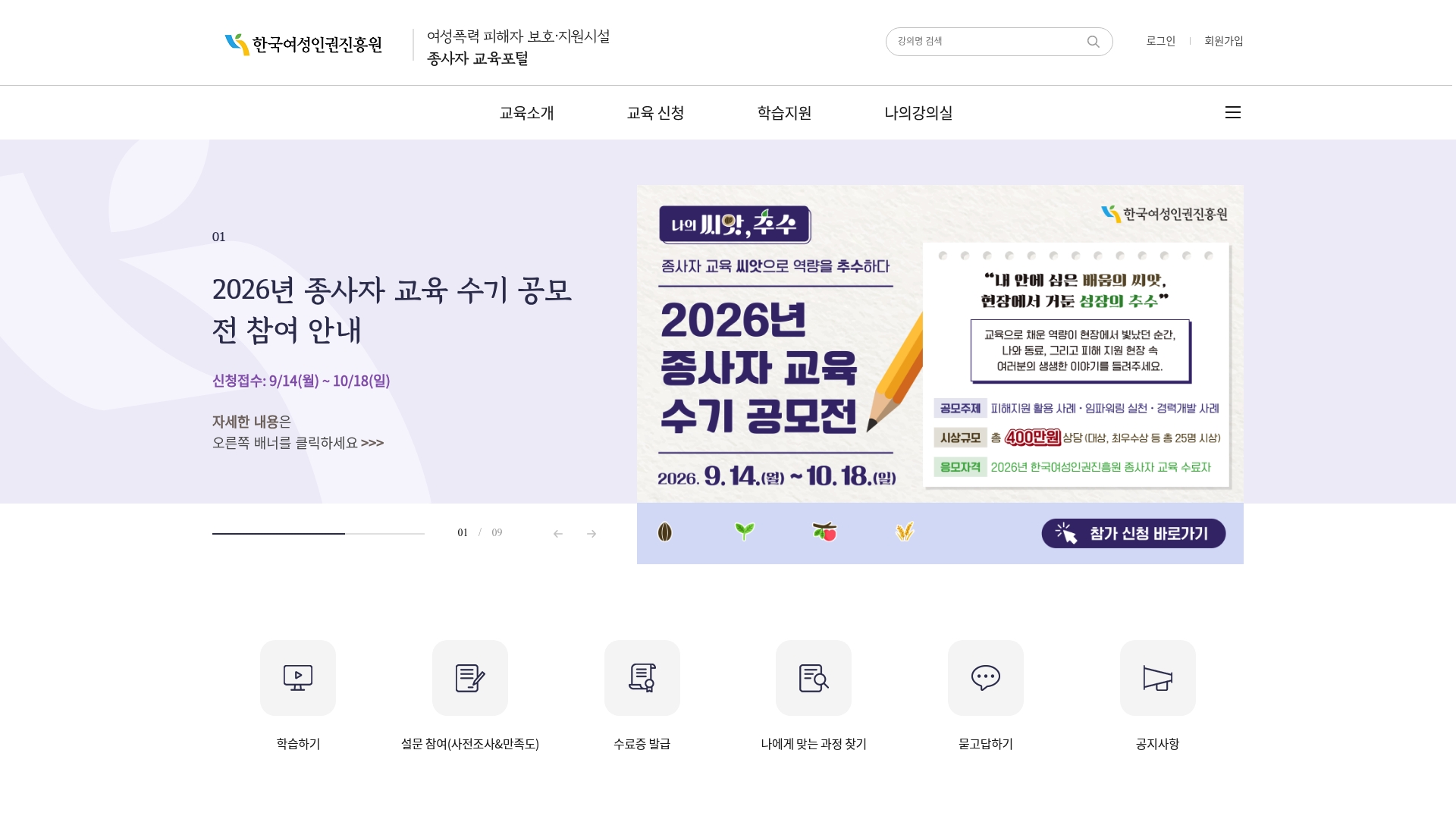The width and height of the screenshot is (1456, 819).
Task: Click the 한국여성인권진흥원 logo
Action: 303,45
